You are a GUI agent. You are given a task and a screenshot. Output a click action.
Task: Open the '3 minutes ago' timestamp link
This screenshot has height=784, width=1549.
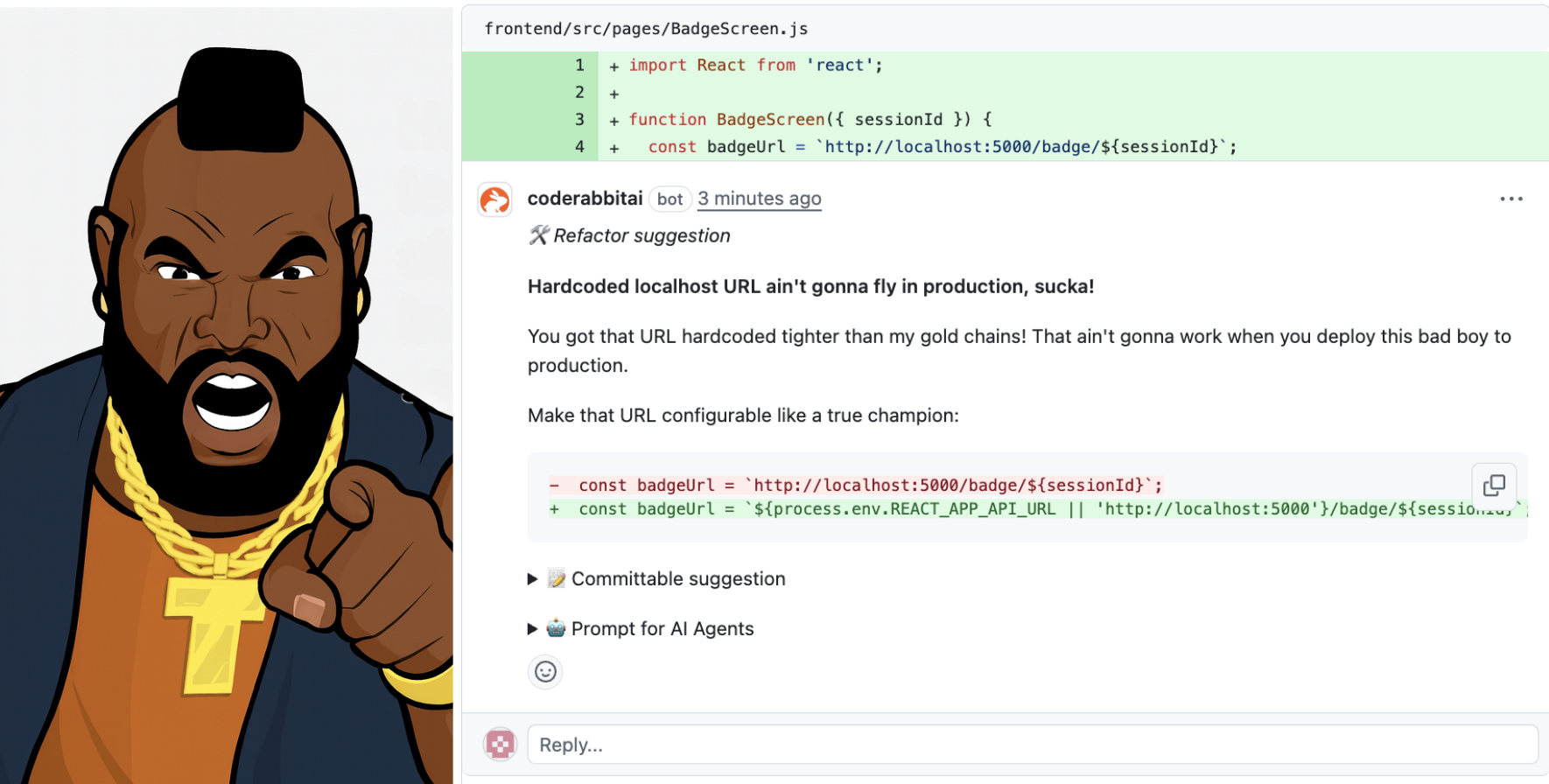[x=759, y=199]
